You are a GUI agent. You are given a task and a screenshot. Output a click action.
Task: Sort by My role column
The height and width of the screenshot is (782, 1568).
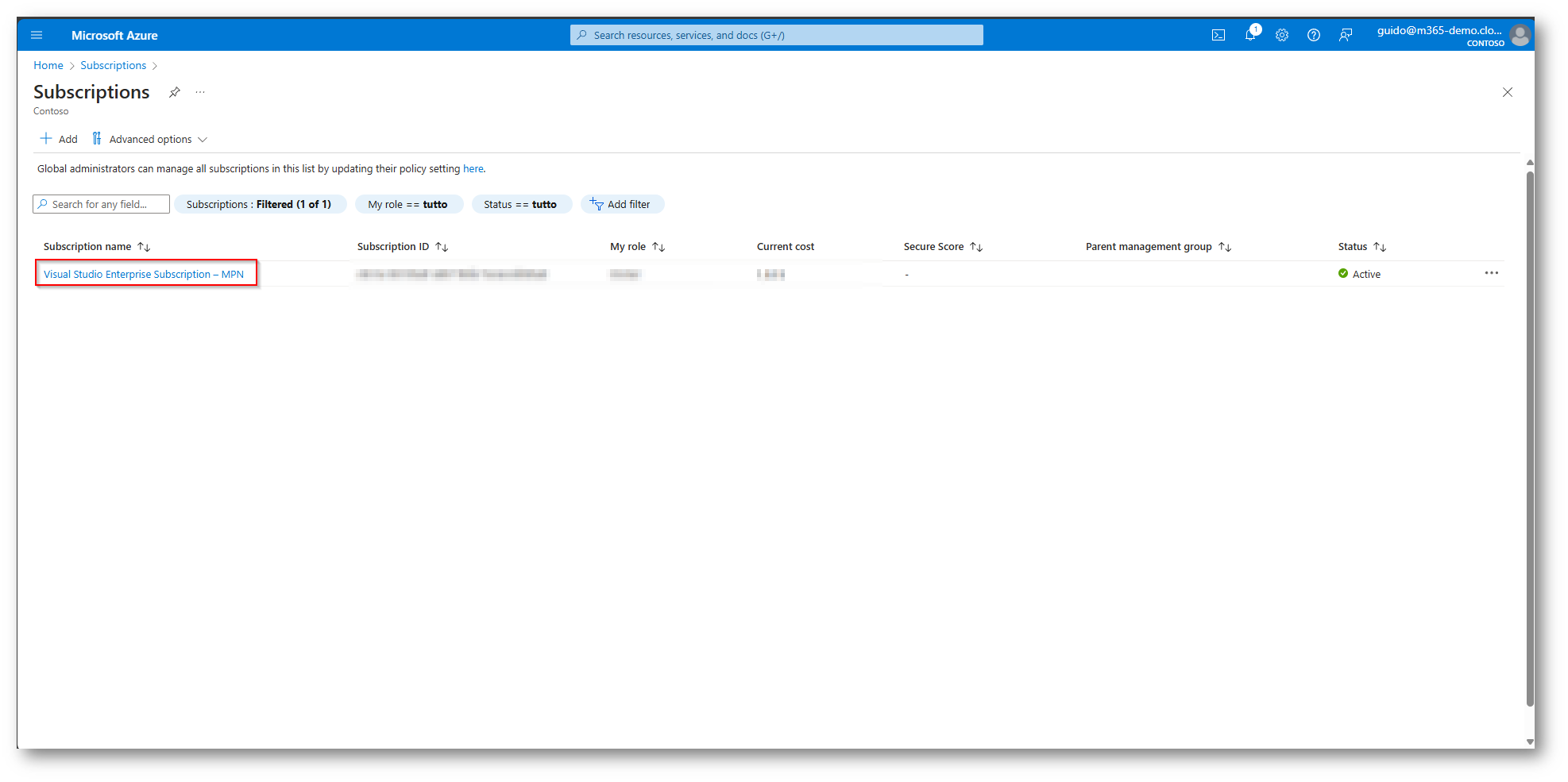pos(637,247)
